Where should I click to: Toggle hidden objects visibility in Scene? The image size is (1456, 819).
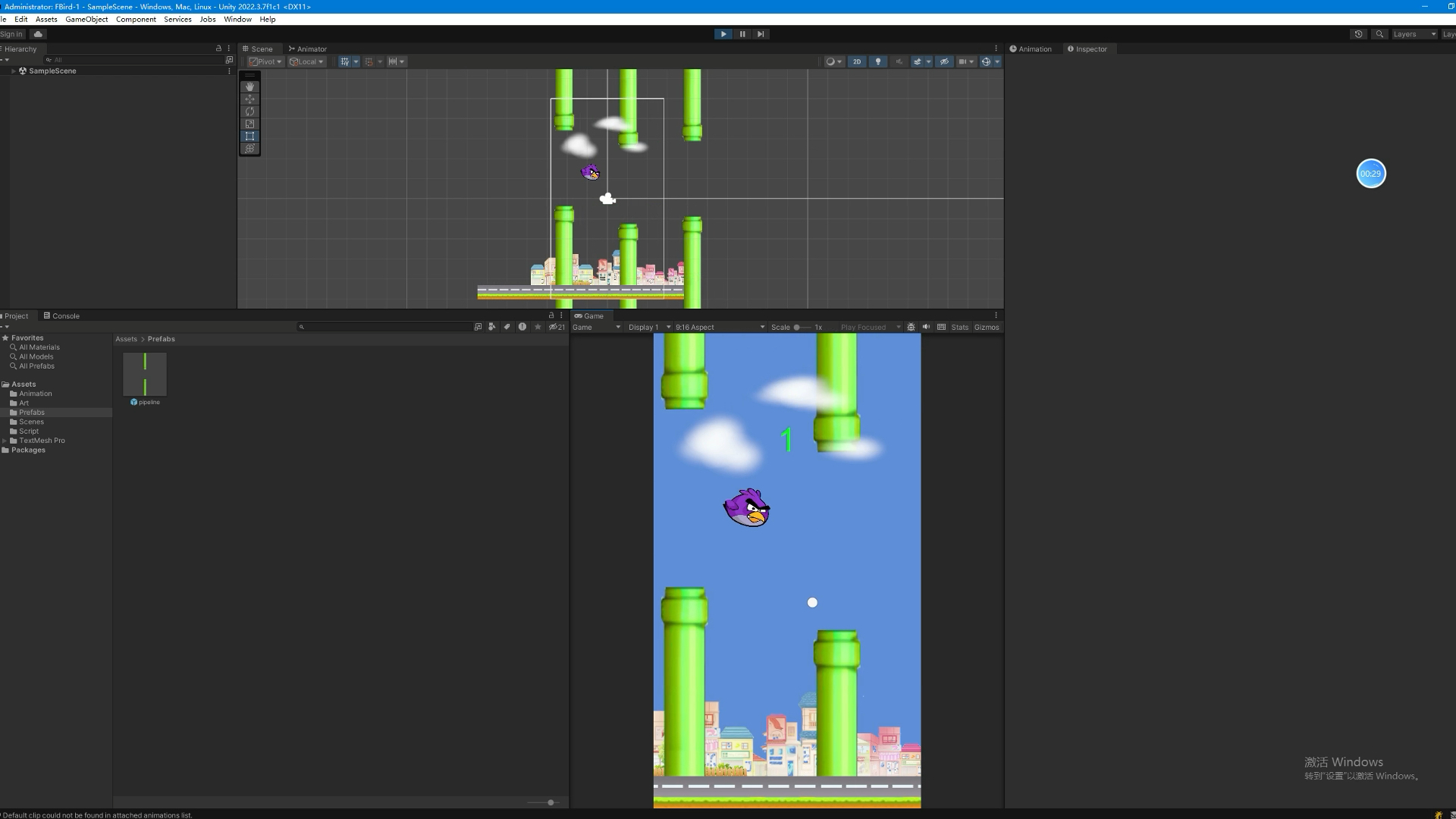pos(944,61)
